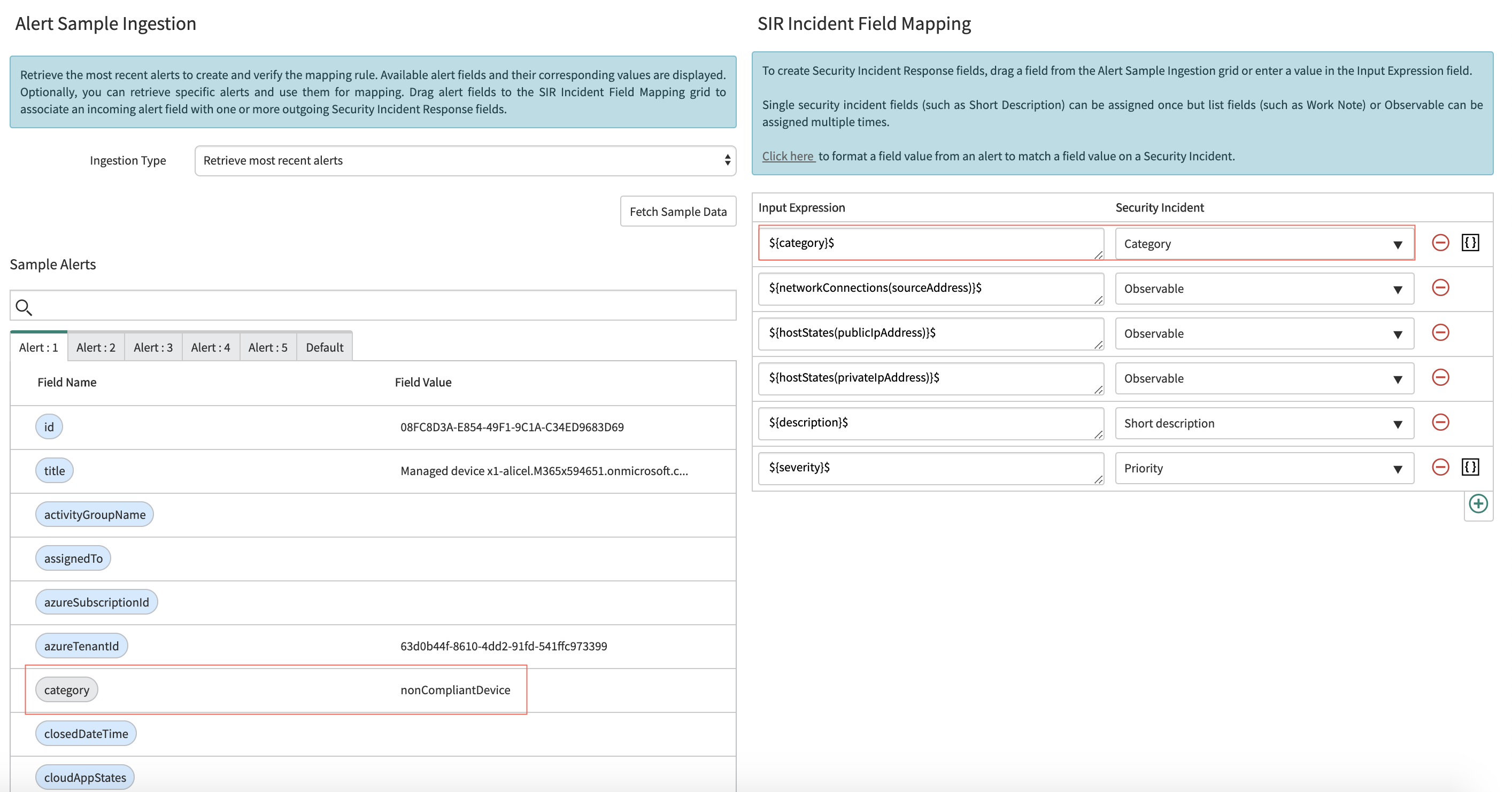The width and height of the screenshot is (1512, 792).
Task: Click the Fetch Sample Data button
Action: click(x=678, y=211)
